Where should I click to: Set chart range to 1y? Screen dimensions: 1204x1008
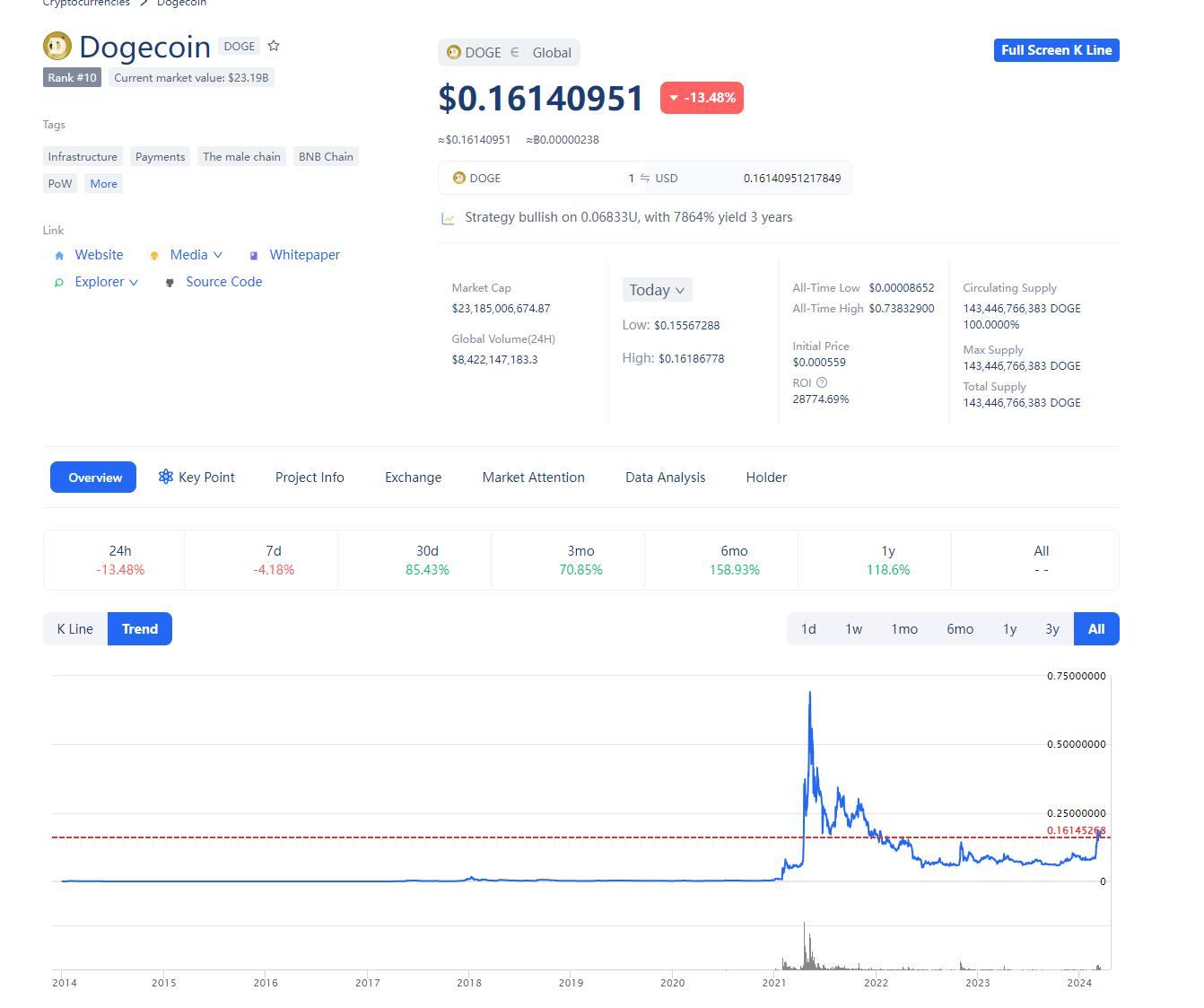1009,628
